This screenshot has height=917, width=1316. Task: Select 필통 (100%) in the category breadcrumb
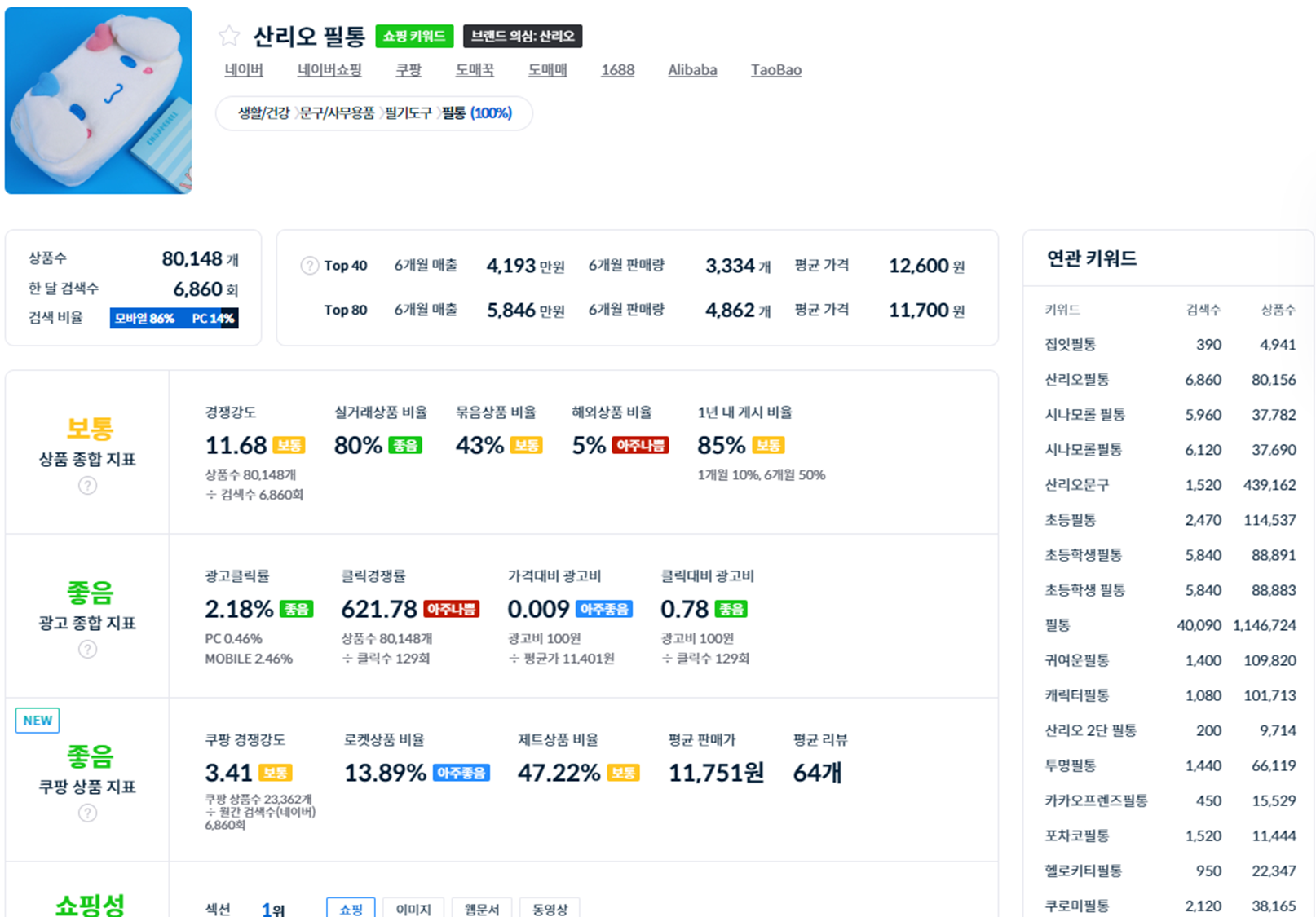pyautogui.click(x=477, y=113)
